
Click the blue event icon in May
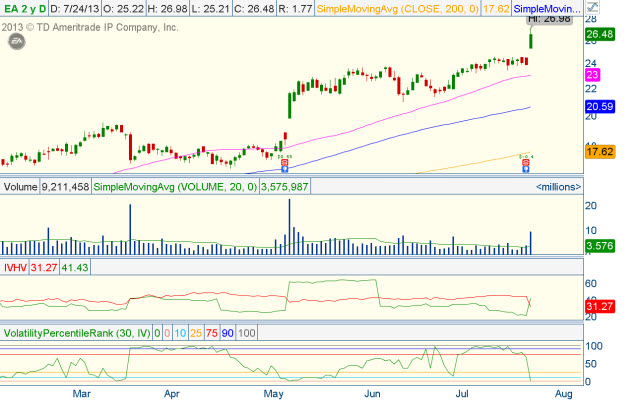285,170
